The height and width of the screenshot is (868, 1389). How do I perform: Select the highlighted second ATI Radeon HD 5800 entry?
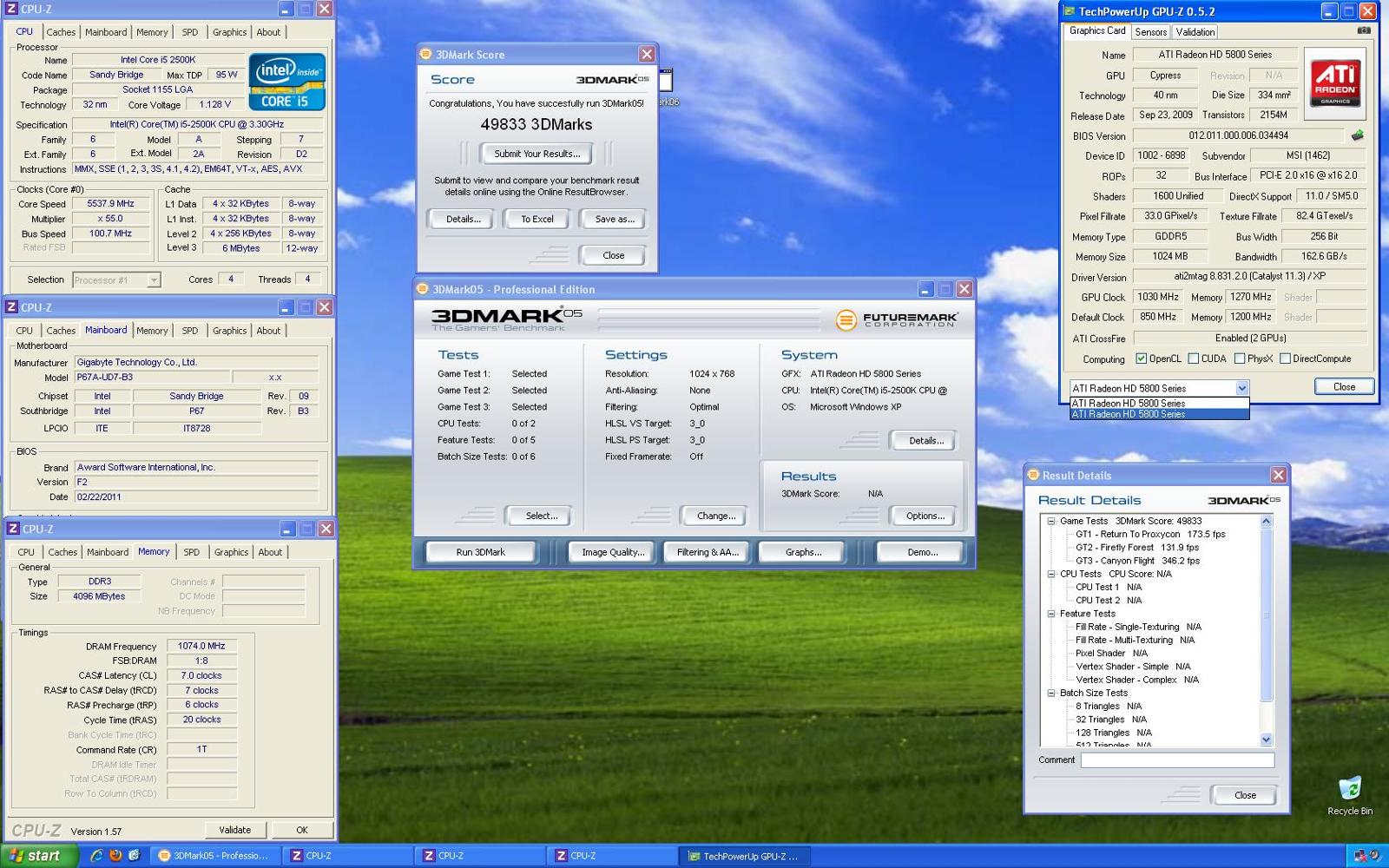(x=1159, y=414)
